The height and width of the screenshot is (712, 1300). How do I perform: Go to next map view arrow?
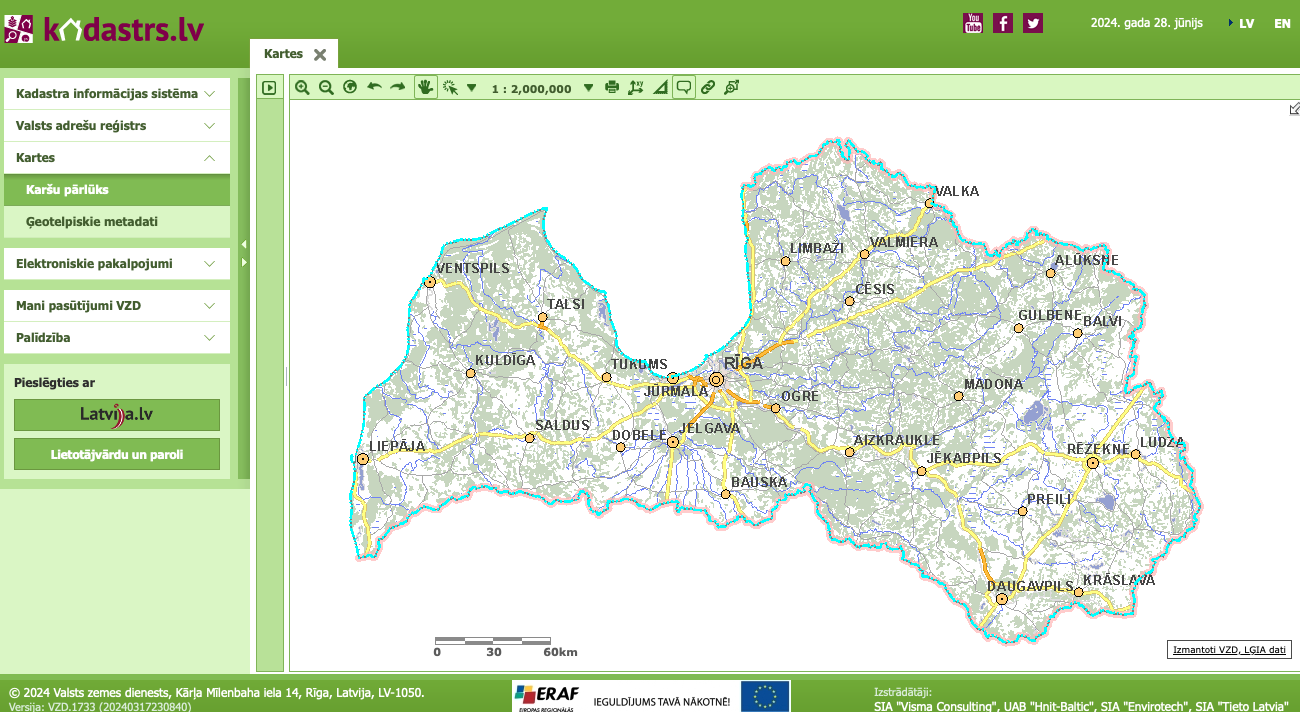tap(398, 88)
